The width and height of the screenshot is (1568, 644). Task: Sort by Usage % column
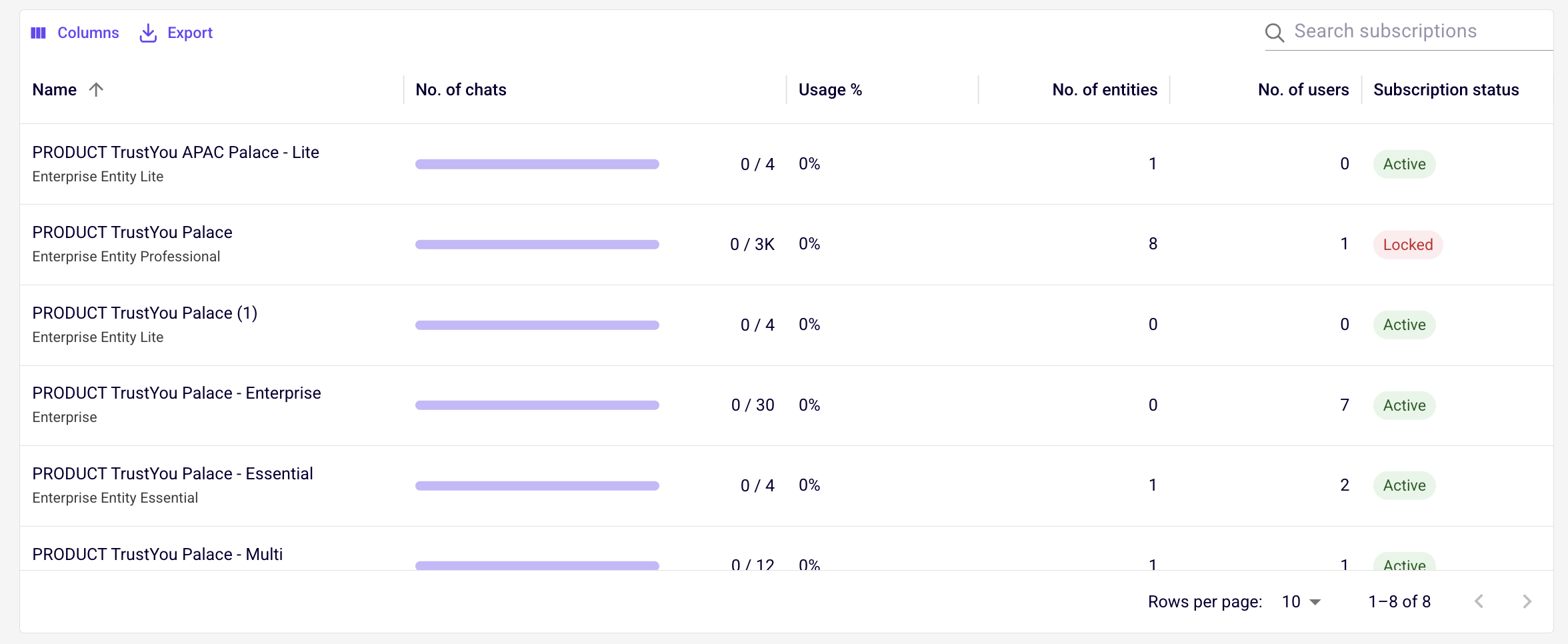(830, 89)
